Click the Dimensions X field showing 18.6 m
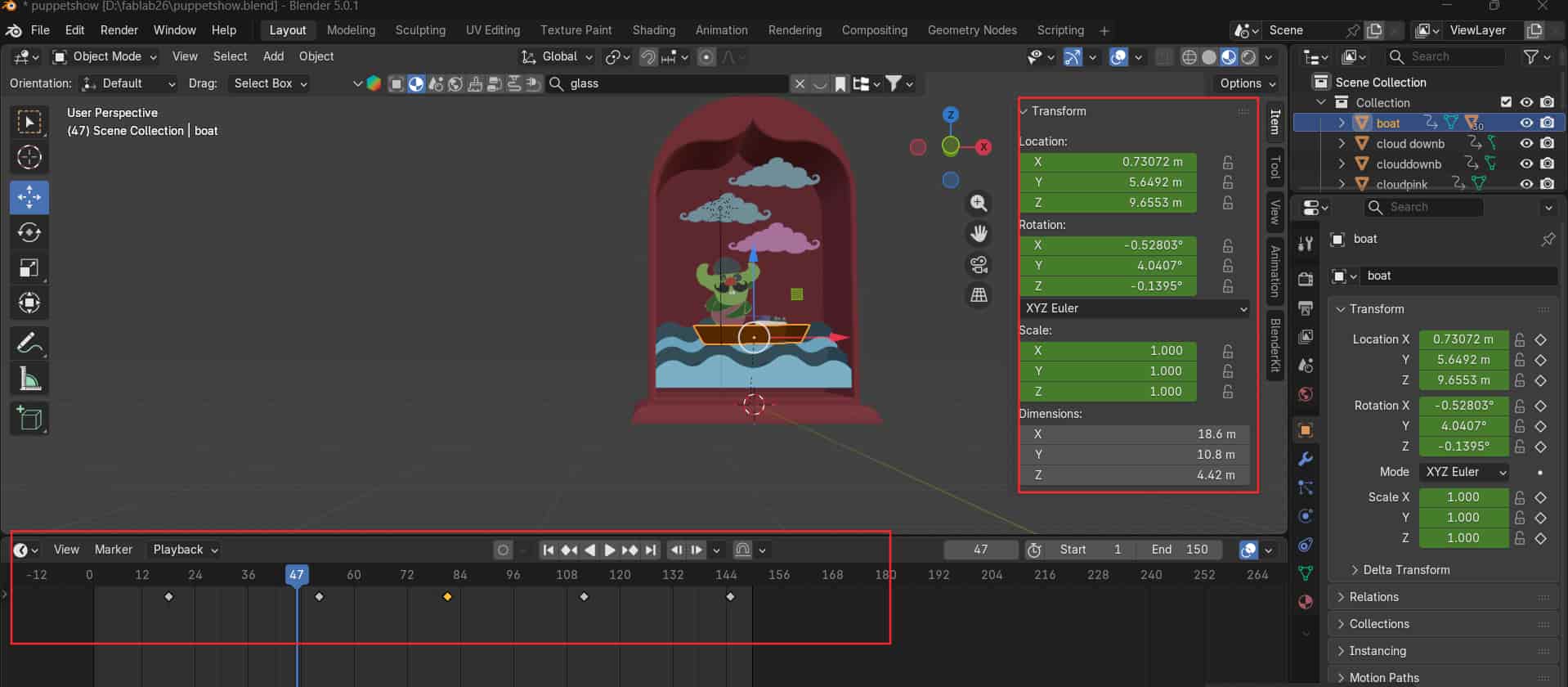 click(1136, 434)
